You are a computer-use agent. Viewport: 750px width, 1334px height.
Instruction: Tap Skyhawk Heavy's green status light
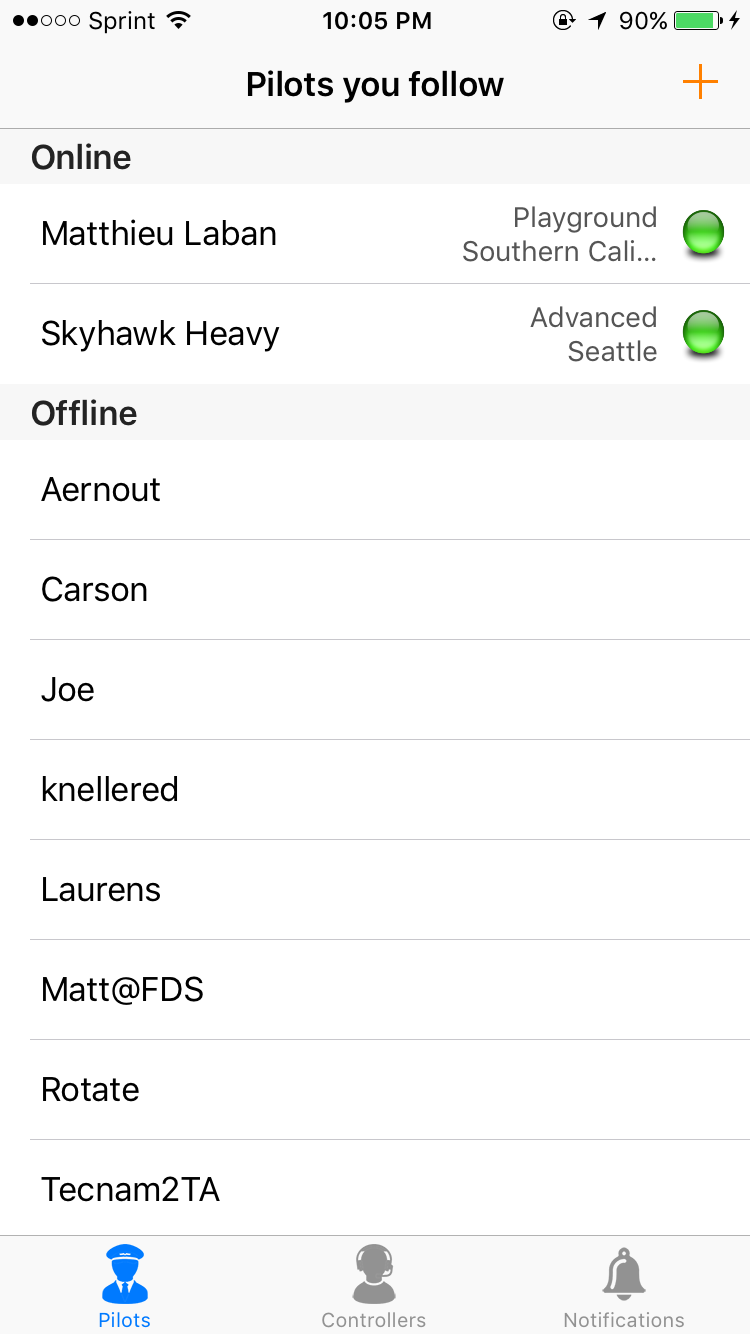click(x=704, y=333)
